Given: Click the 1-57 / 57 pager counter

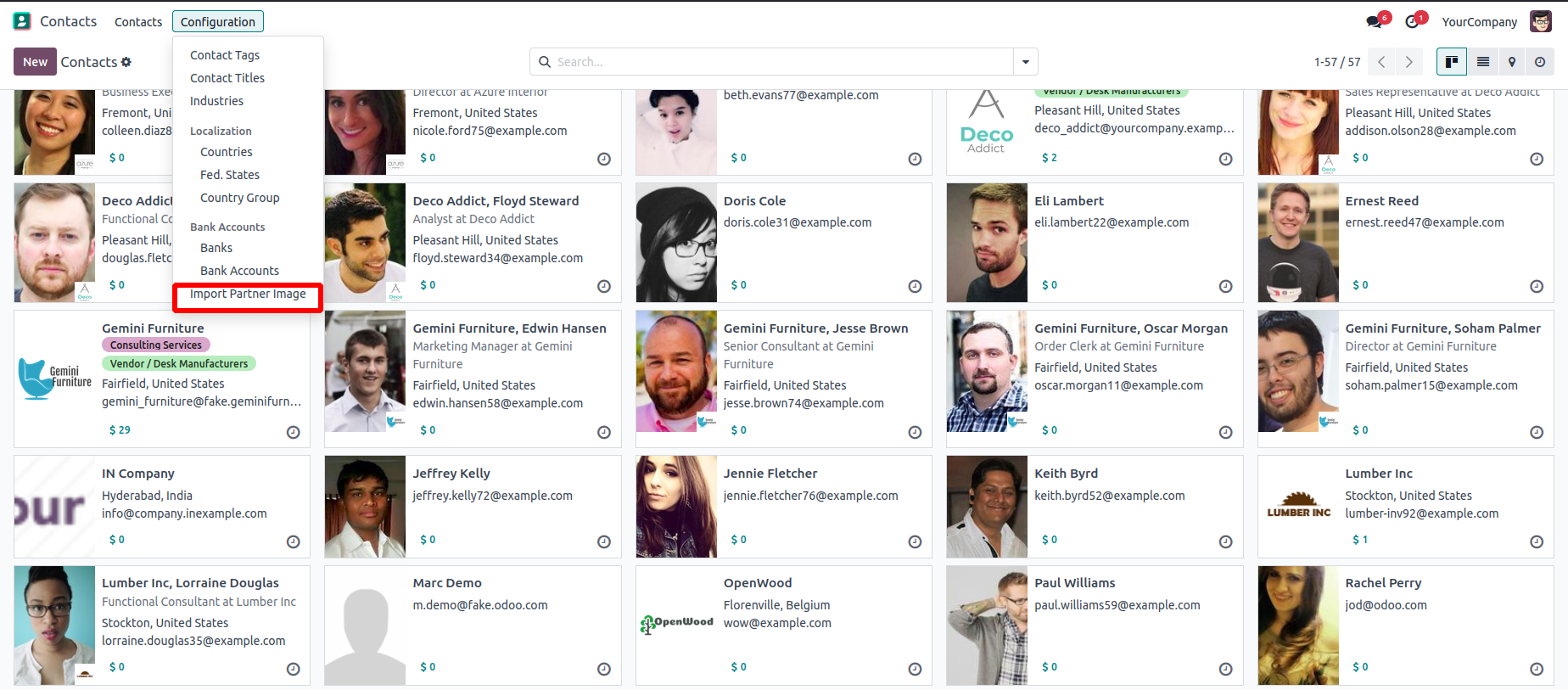Looking at the screenshot, I should coord(1337,62).
